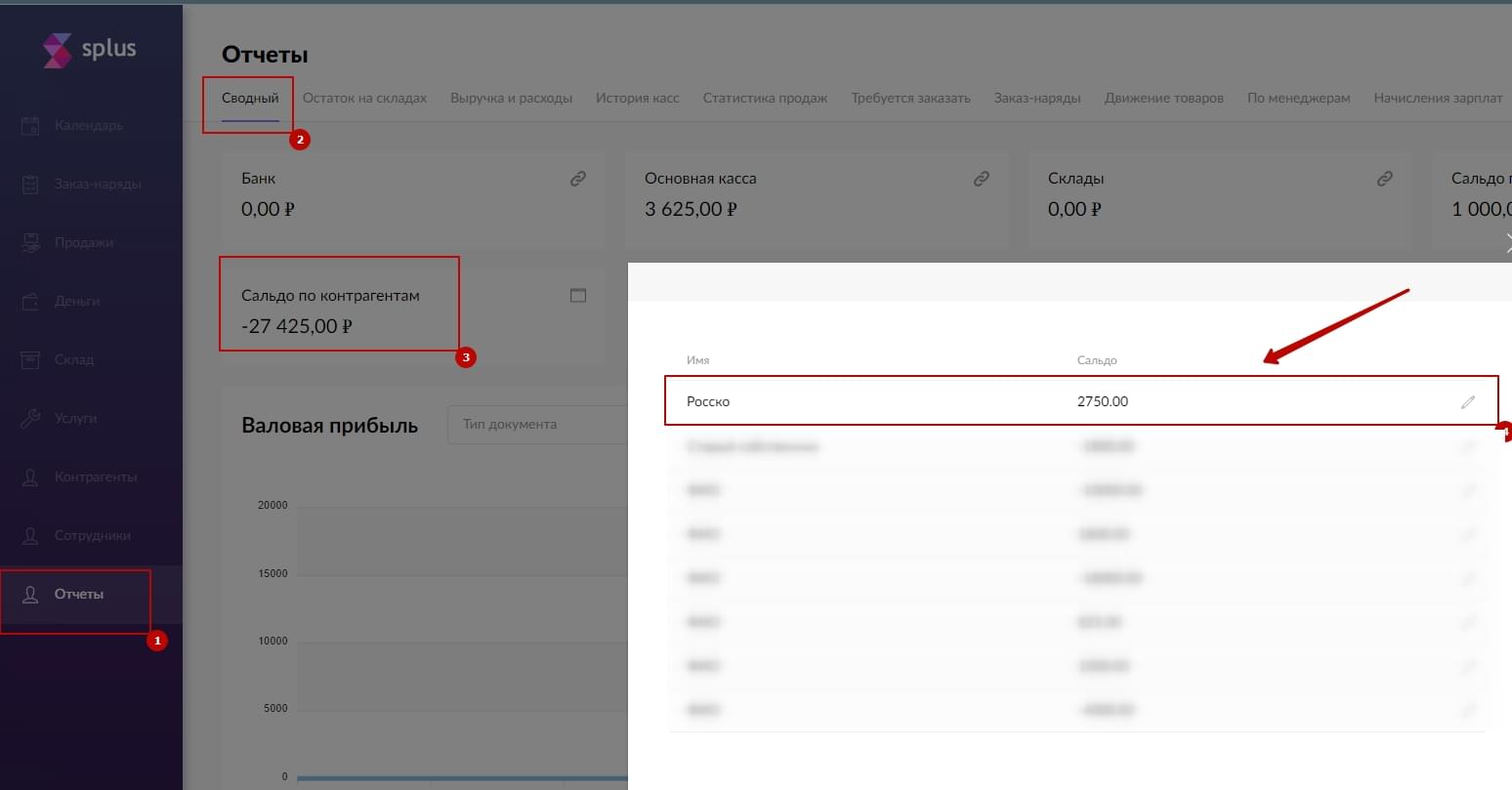The image size is (1512, 790).
Task: Click the Услуги wrench icon
Action: pos(30,418)
